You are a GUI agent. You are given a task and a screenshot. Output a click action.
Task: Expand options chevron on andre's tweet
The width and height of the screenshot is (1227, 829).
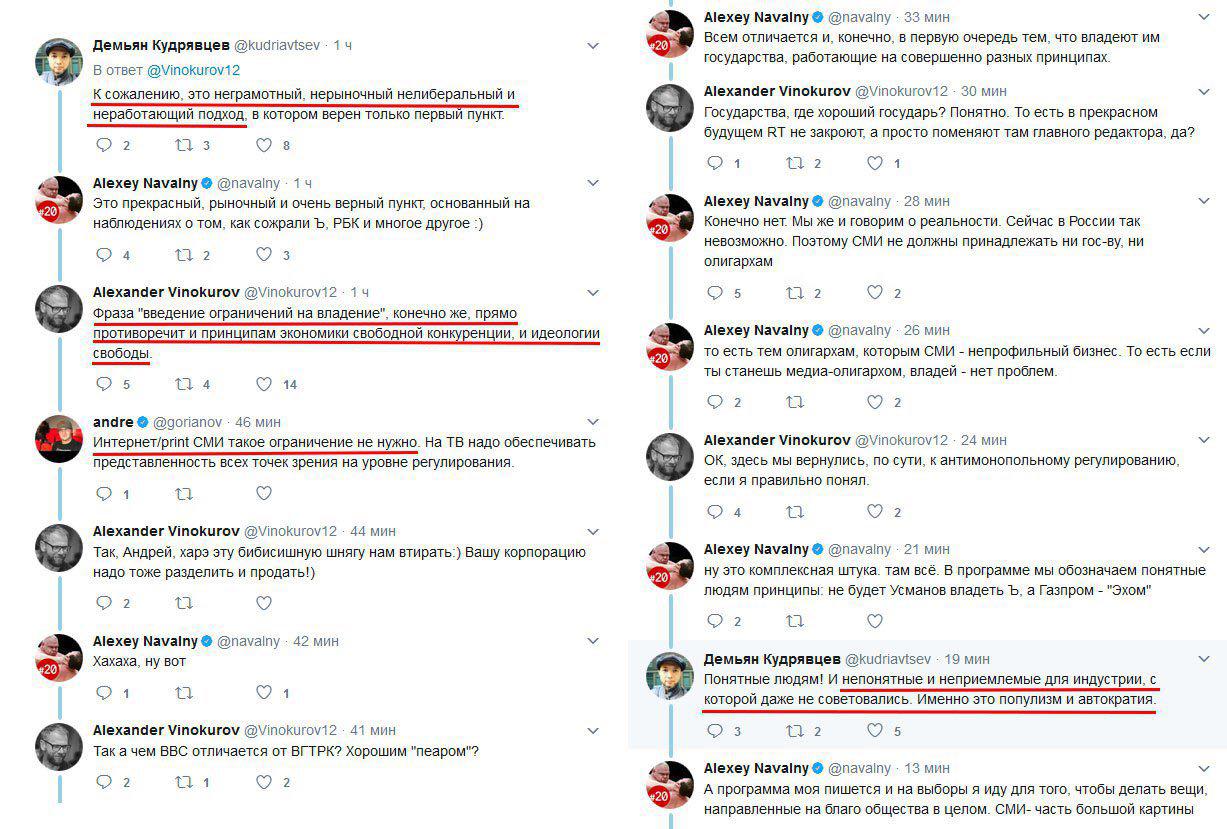click(593, 422)
